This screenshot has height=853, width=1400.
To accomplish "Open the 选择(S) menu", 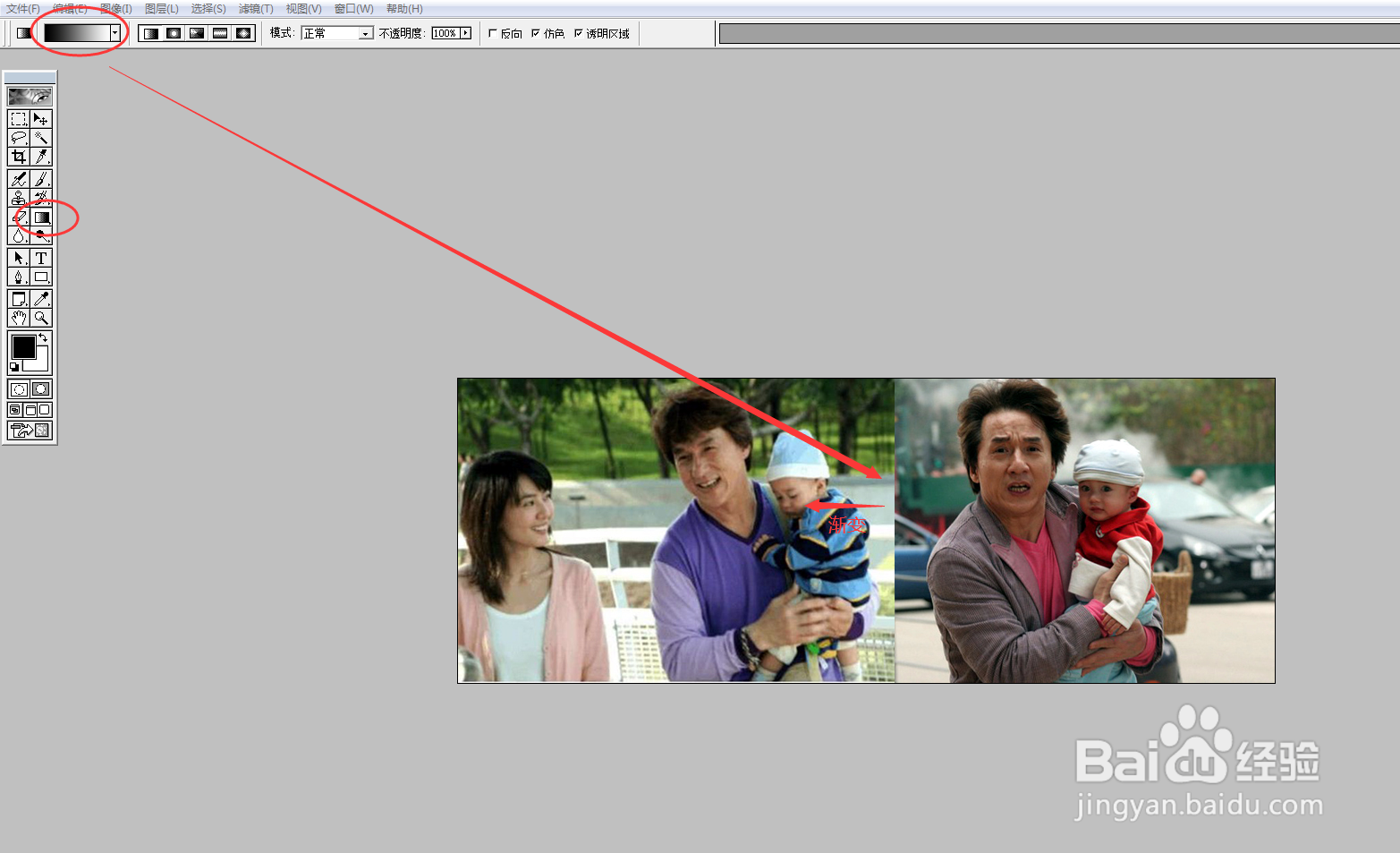I will click(208, 9).
